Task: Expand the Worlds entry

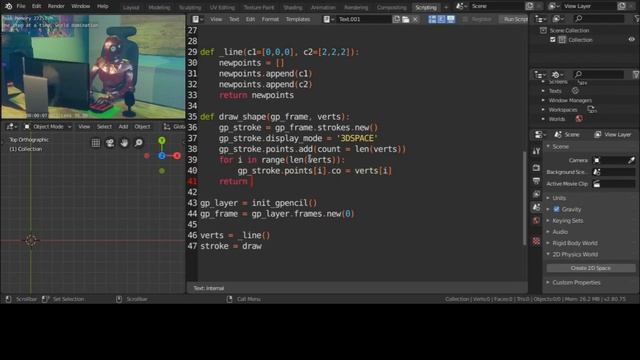Action: [543, 119]
